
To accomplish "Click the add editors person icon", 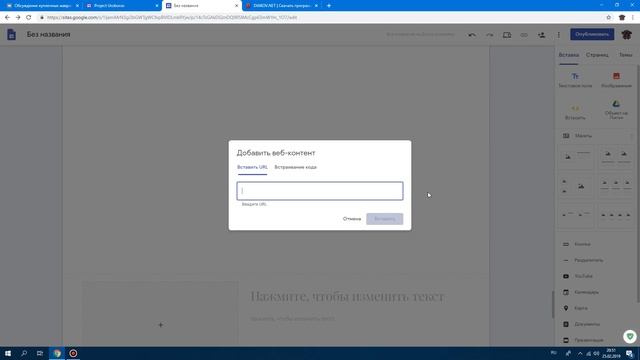I will (x=541, y=35).
